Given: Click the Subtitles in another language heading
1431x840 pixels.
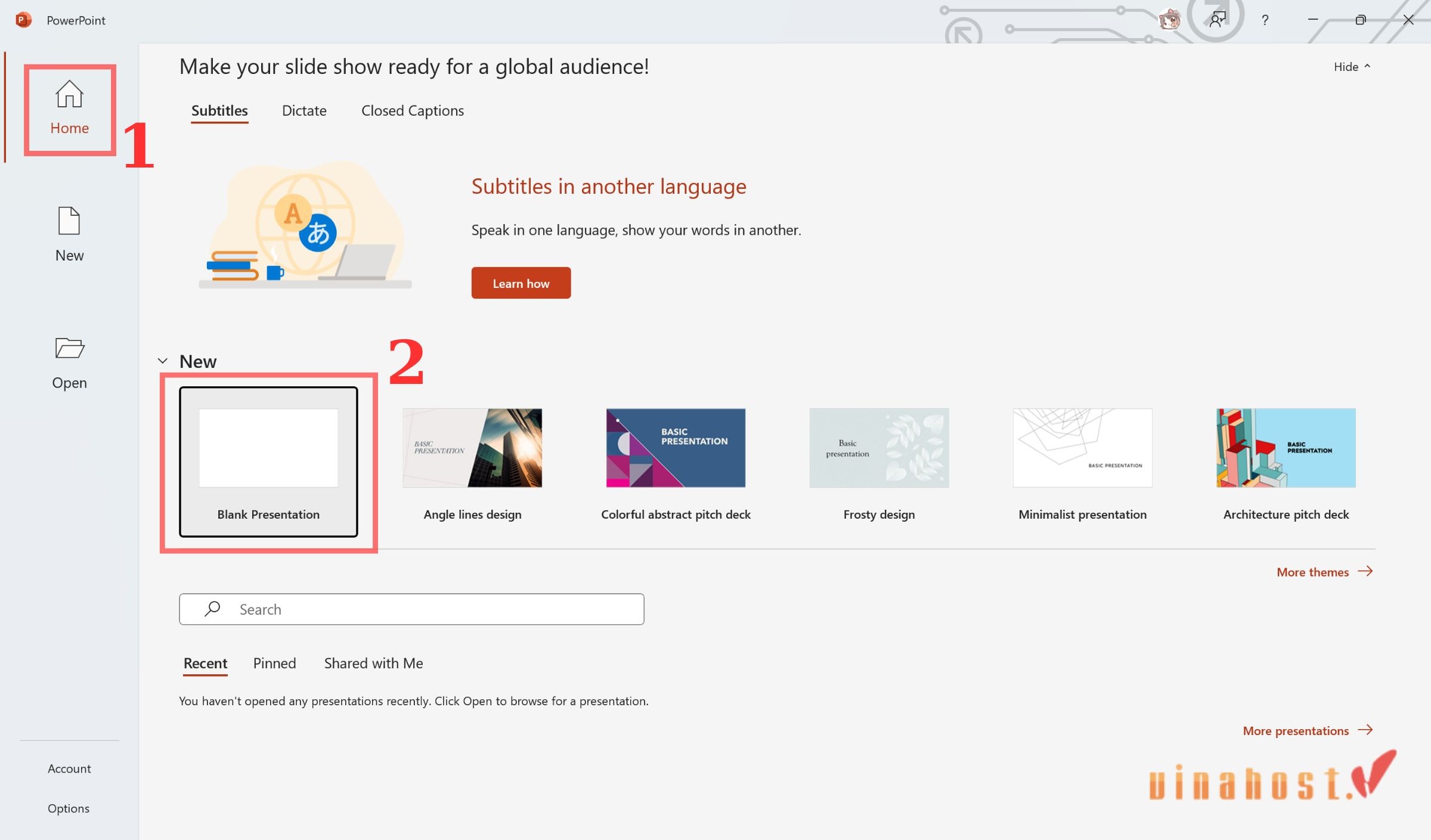Looking at the screenshot, I should pyautogui.click(x=609, y=187).
